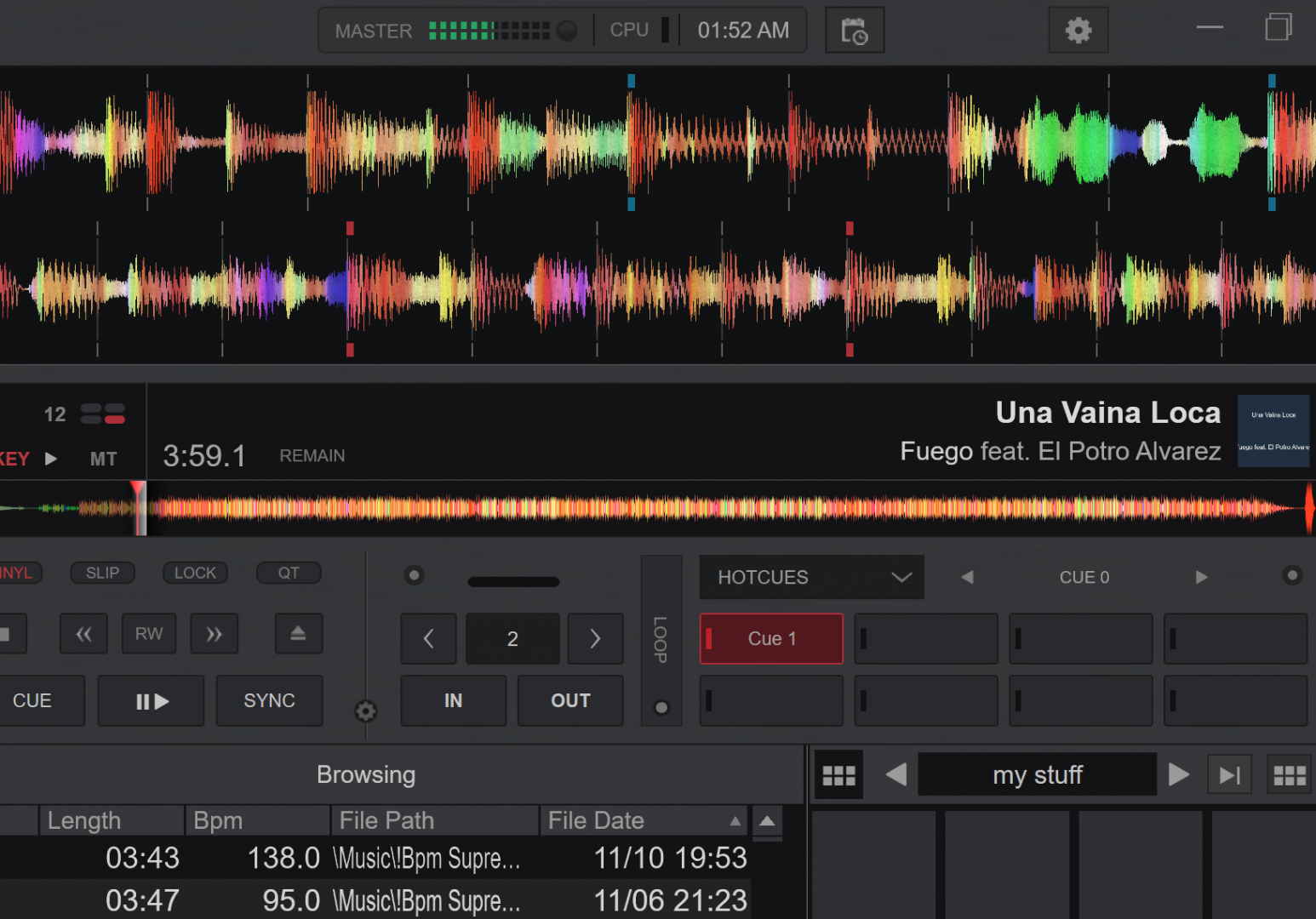Click the master limiter indicator dot
1316x919 pixels.
pos(567,31)
